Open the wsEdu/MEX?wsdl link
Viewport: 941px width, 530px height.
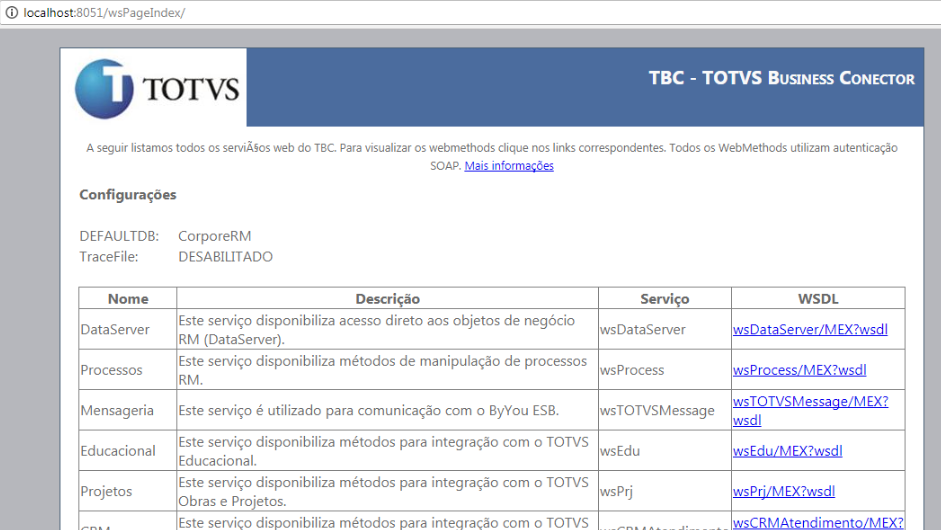click(787, 451)
